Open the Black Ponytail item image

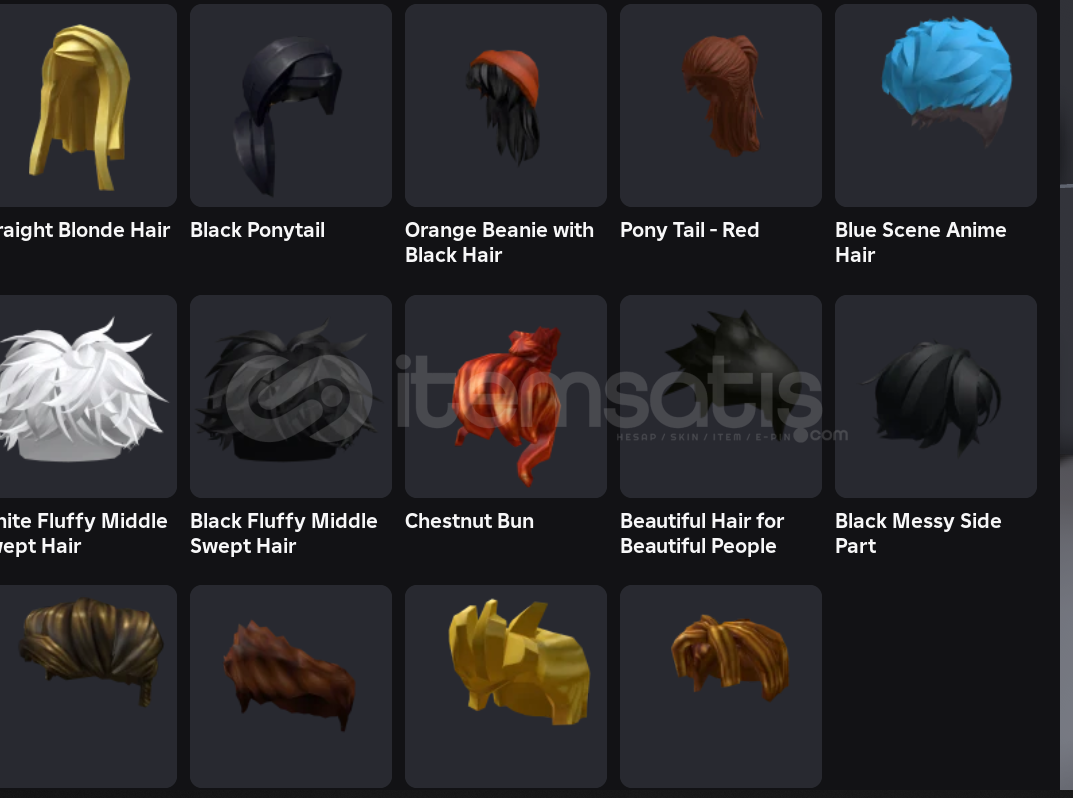pos(291,105)
